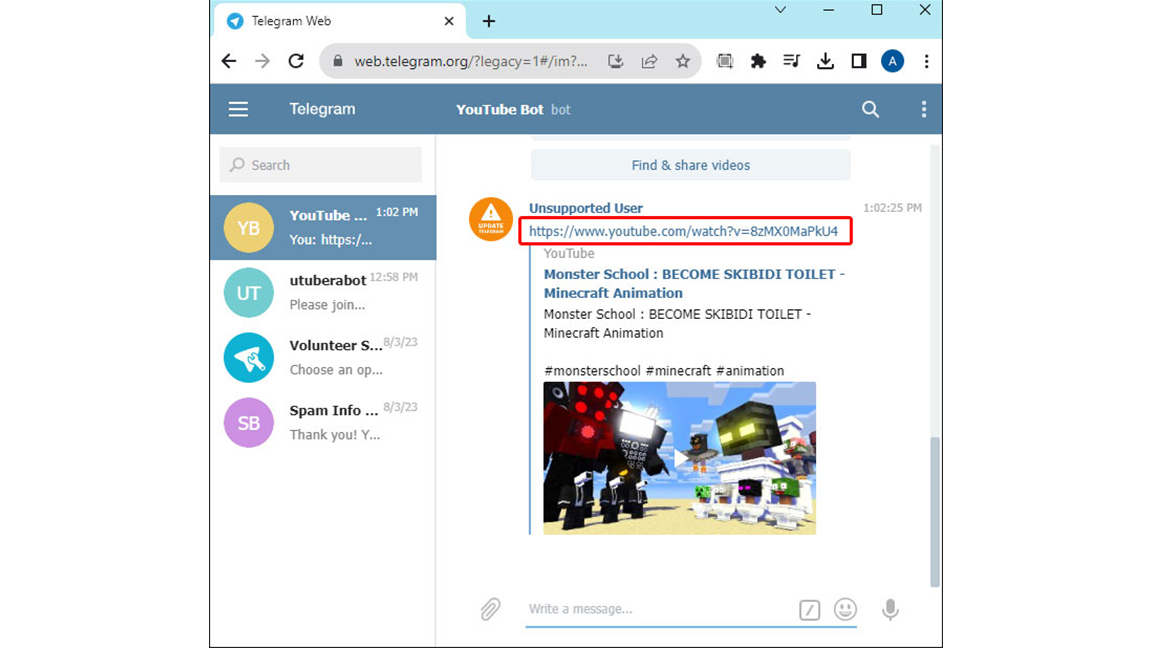Viewport: 1152px width, 648px height.
Task: Click the chat vertical scrollbar
Action: [935, 511]
